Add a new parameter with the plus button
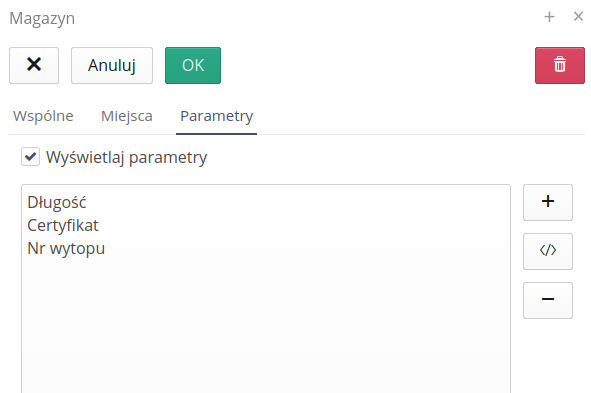Image resolution: width=591 pixels, height=393 pixels. point(548,202)
